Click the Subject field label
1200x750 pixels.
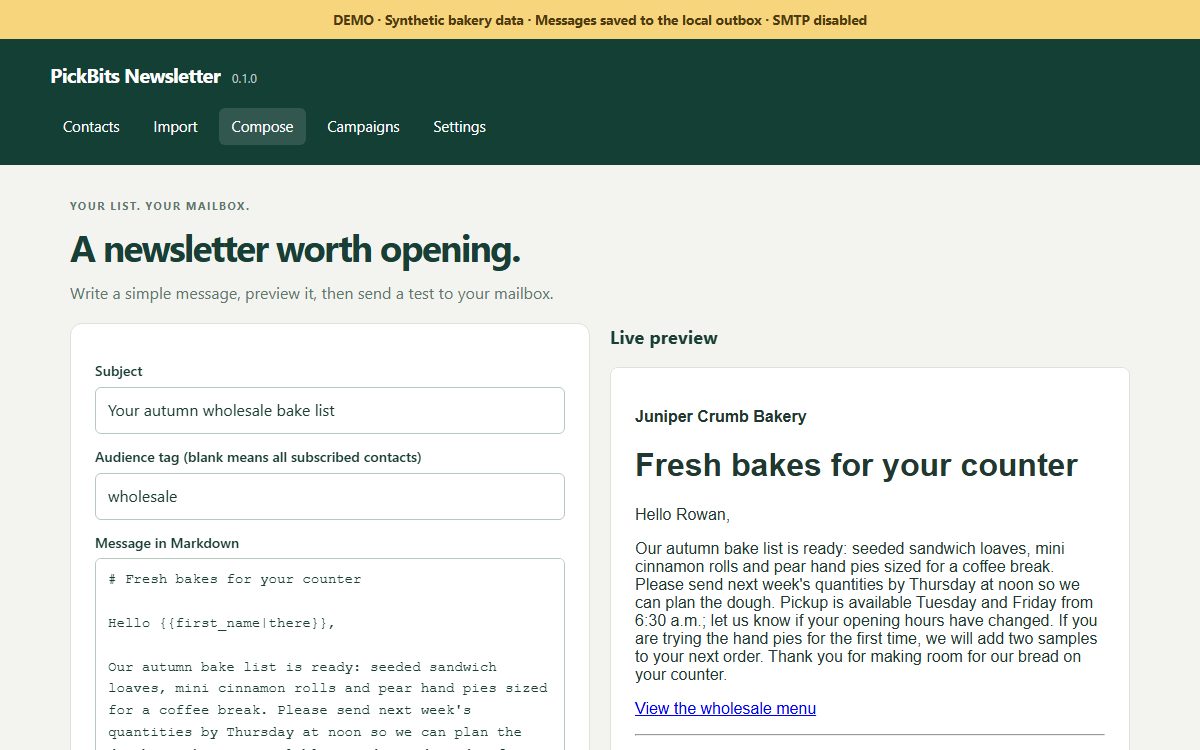click(x=119, y=371)
